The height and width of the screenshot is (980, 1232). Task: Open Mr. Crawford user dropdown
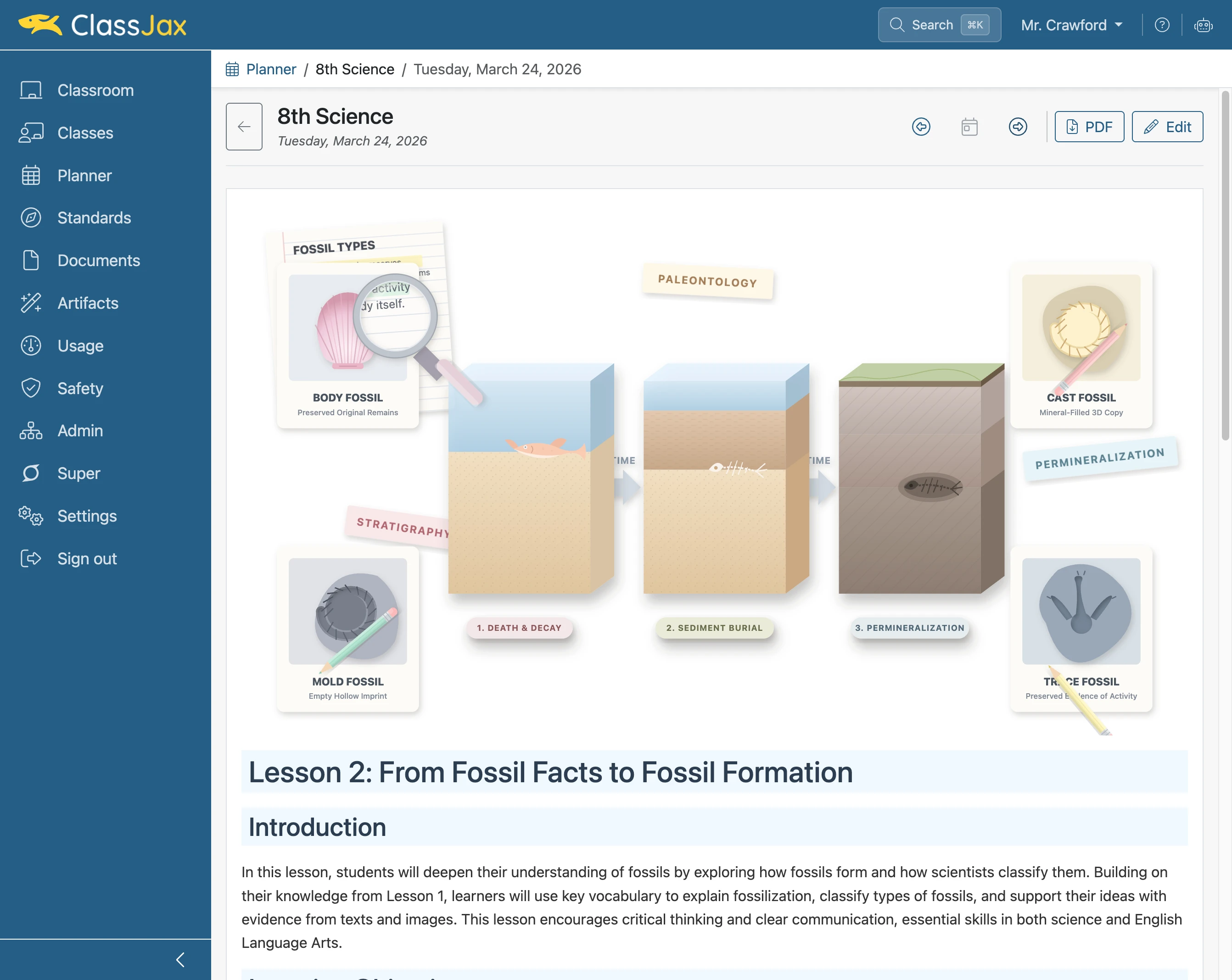[x=1071, y=25]
